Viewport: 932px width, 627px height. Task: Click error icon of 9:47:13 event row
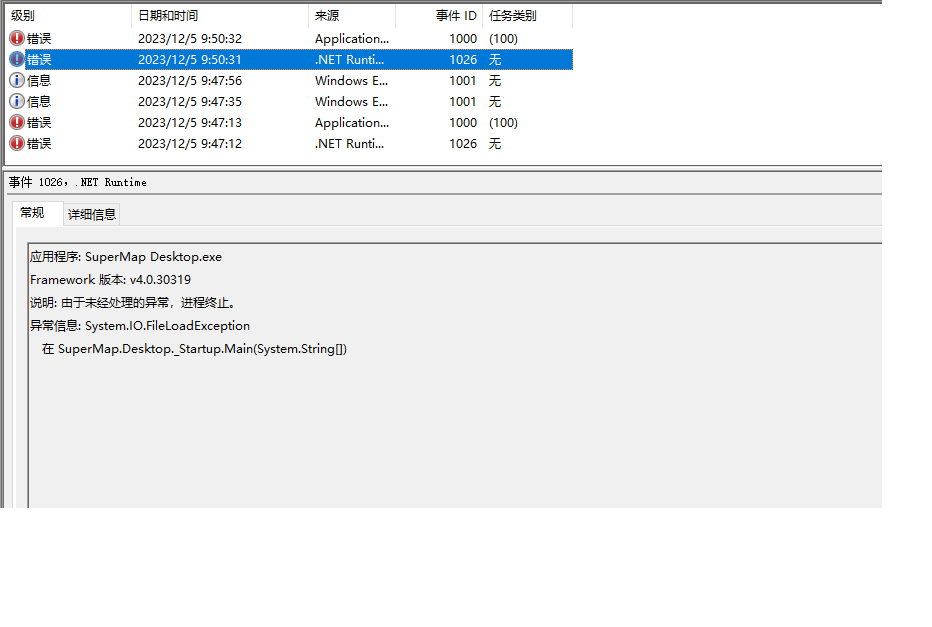pos(17,122)
